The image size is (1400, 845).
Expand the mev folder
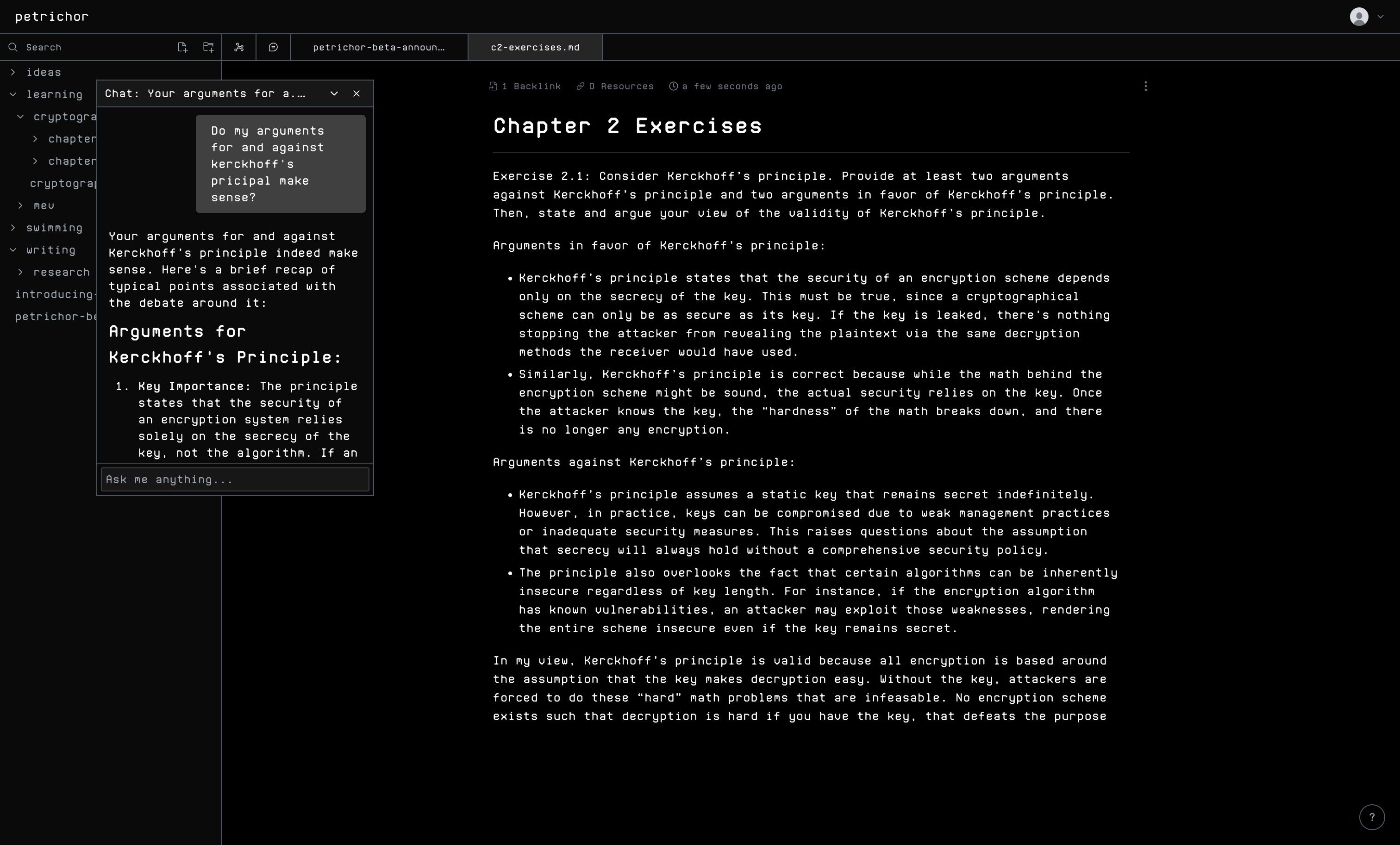20,205
